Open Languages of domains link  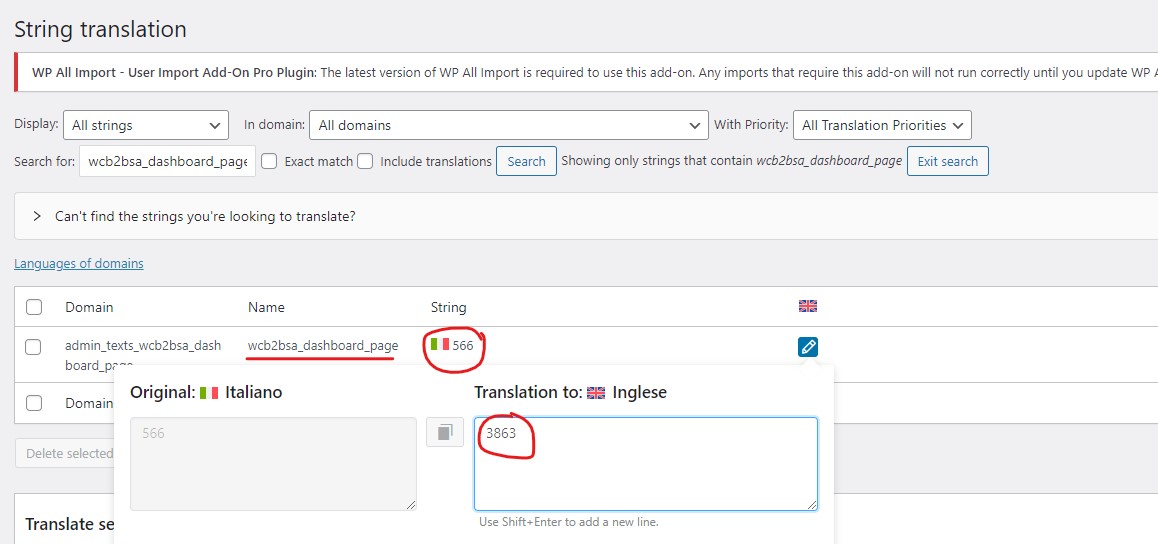point(79,264)
